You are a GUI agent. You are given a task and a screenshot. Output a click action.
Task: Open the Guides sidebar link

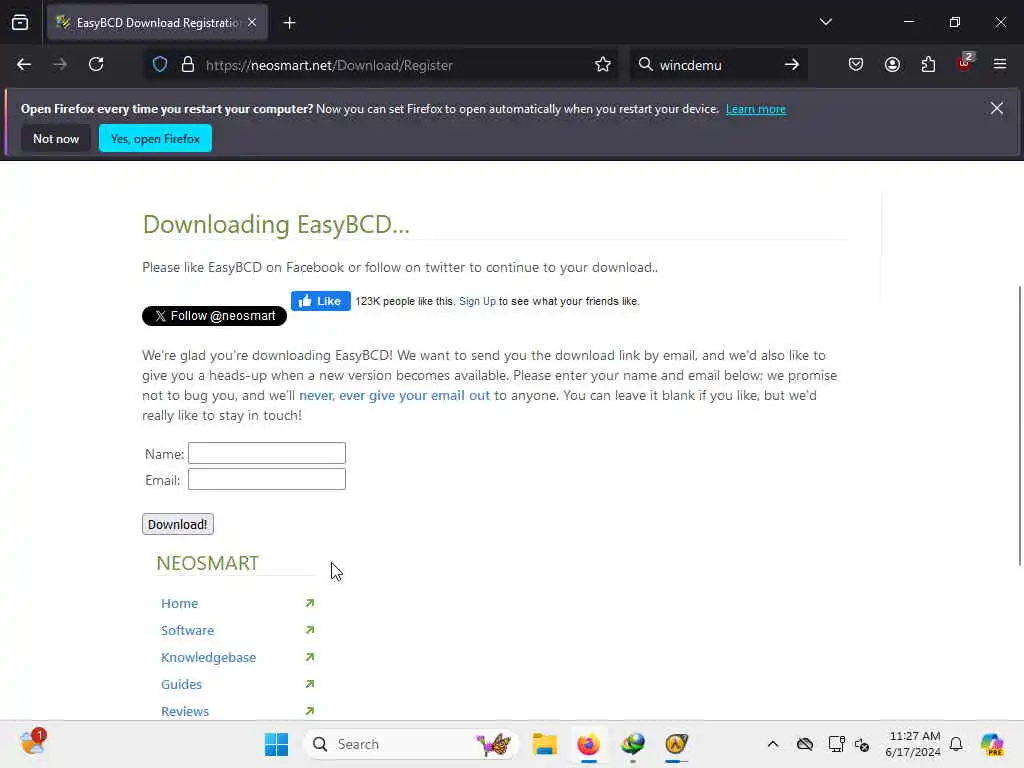pyautogui.click(x=182, y=684)
